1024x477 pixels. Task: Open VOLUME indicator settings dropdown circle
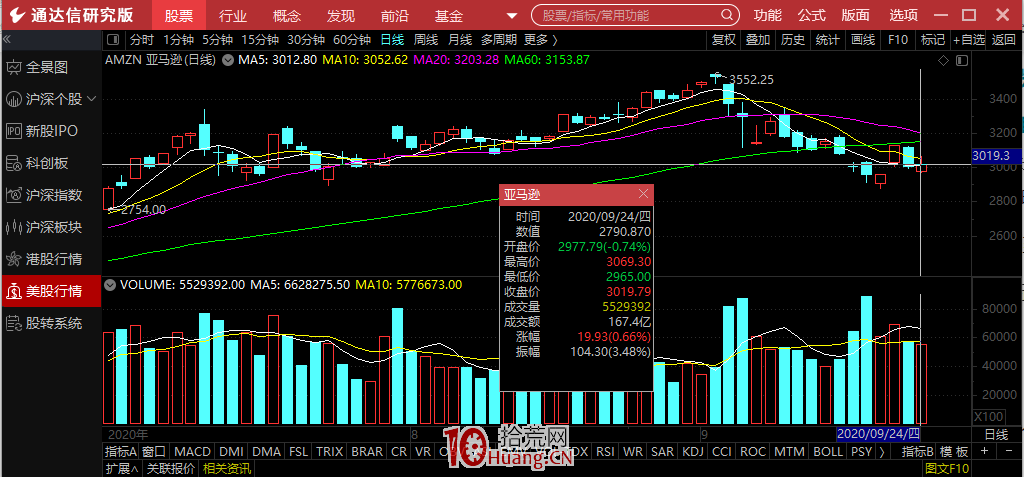pos(110,285)
